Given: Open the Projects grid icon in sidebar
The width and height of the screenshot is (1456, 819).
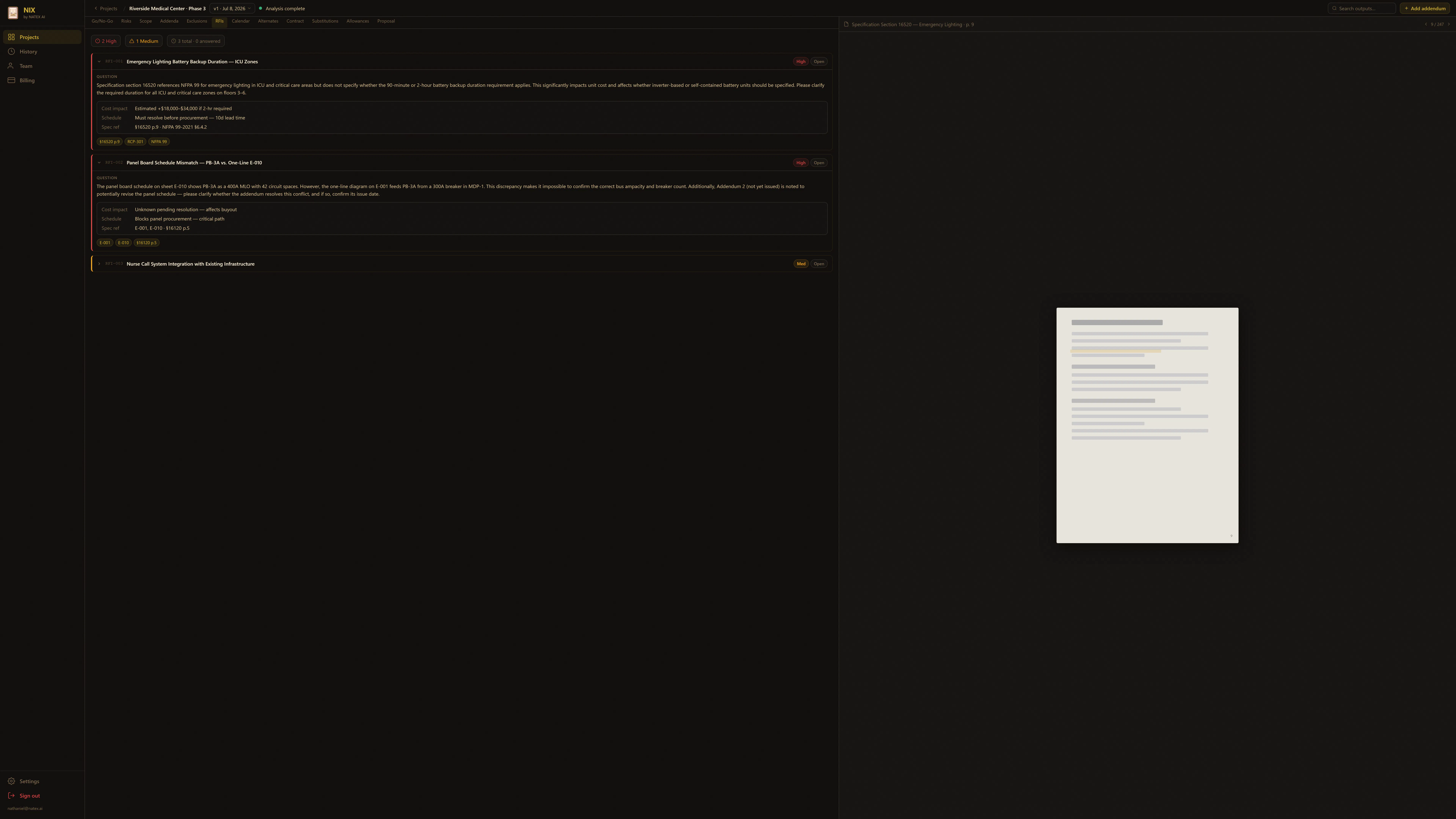Looking at the screenshot, I should [x=11, y=37].
